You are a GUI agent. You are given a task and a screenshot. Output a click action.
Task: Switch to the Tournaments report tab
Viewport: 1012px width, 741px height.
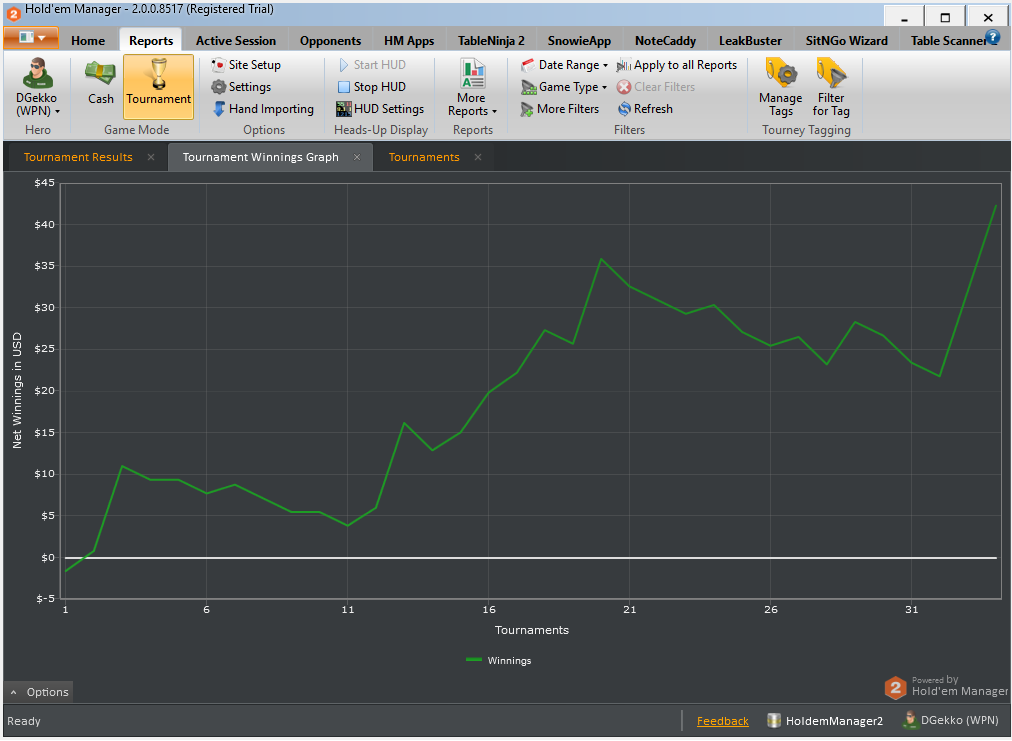[x=424, y=157]
